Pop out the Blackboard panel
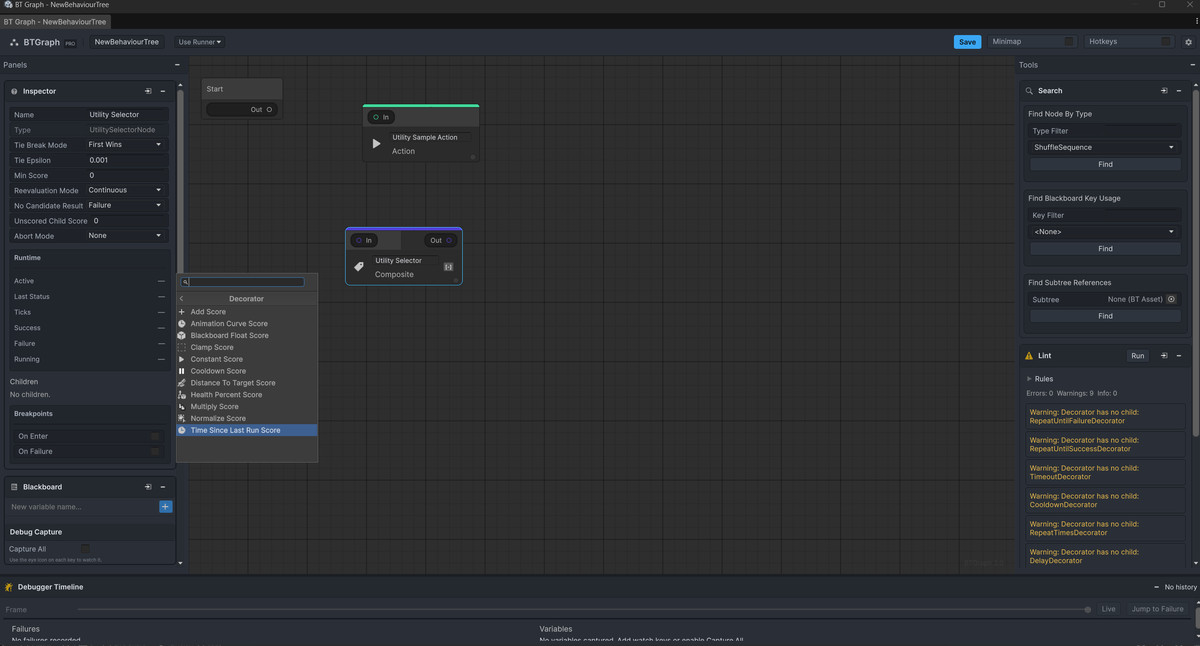The height and width of the screenshot is (646, 1200). (x=148, y=487)
